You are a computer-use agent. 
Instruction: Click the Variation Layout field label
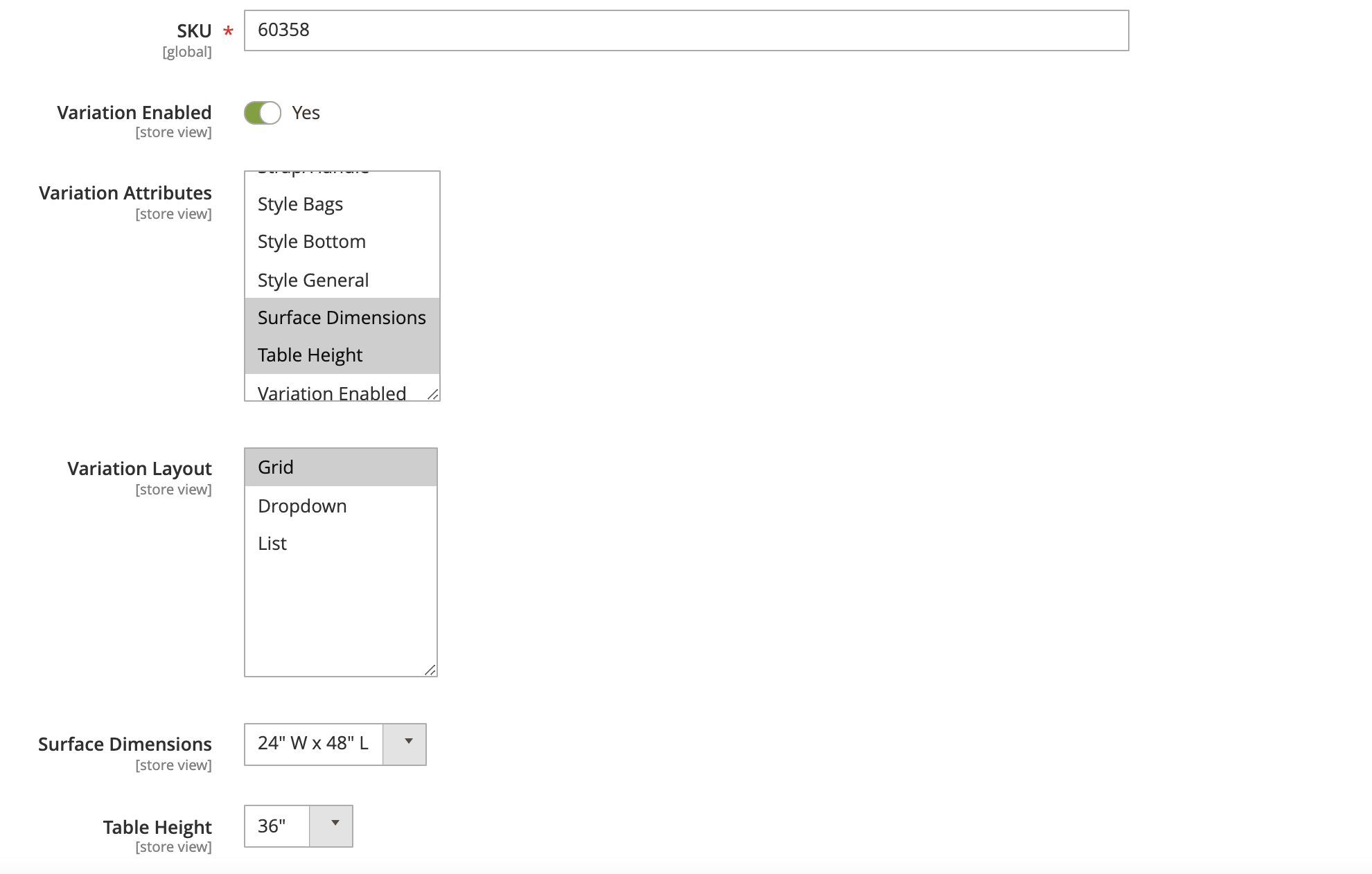point(139,468)
